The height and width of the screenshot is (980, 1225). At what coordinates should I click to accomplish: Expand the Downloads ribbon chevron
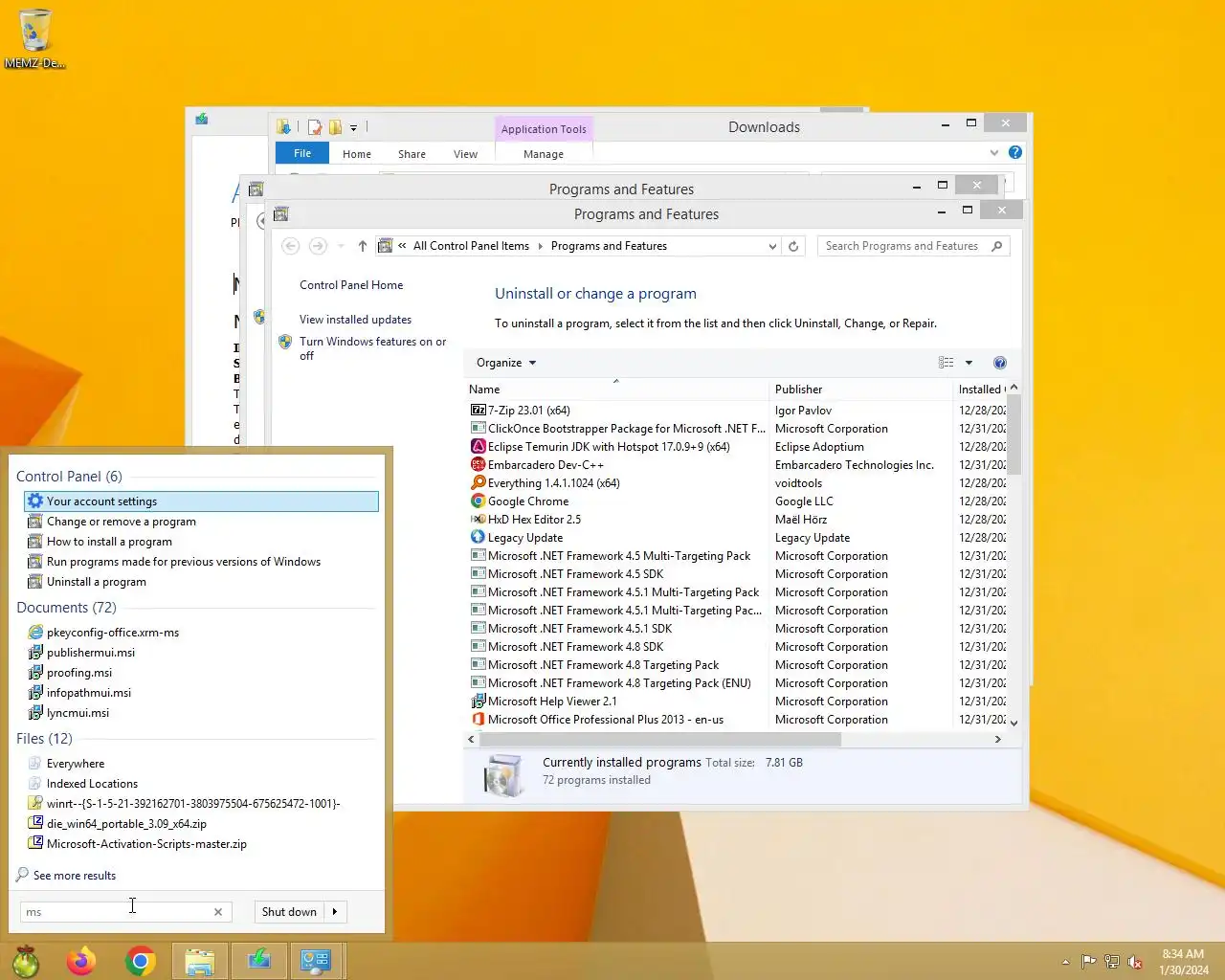[x=994, y=152]
